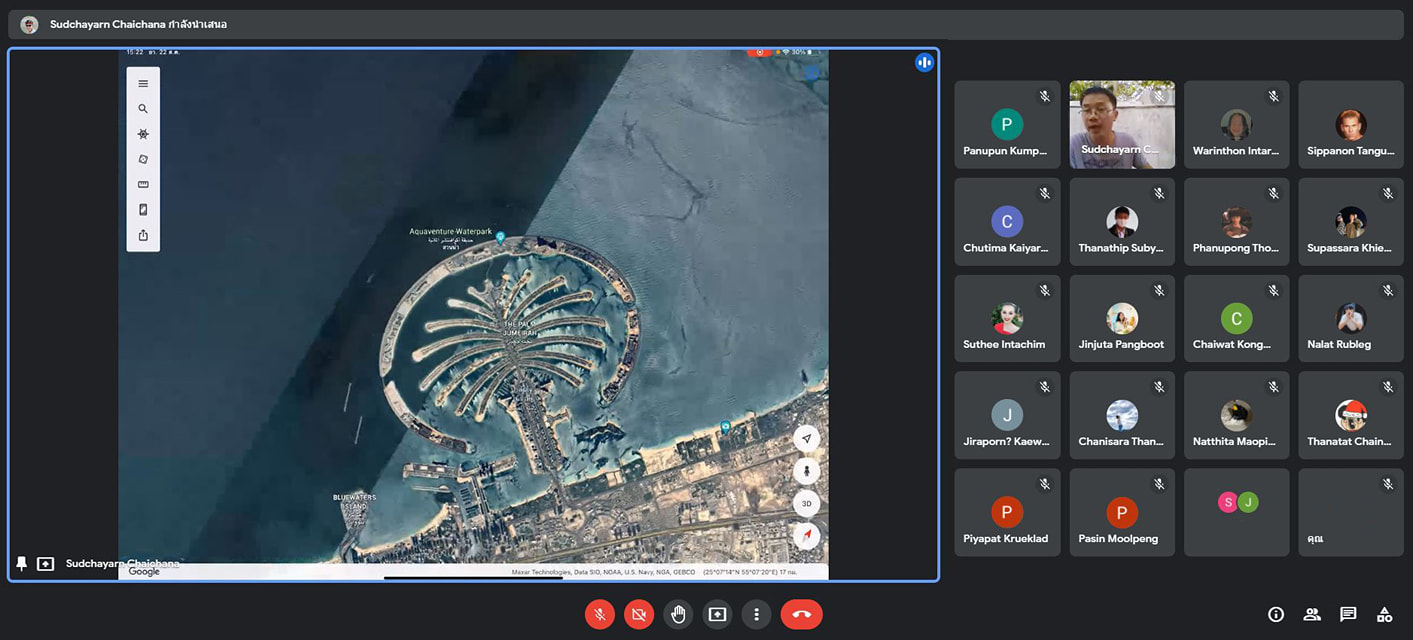1413x640 pixels.
Task: Select the Street View pegman button
Action: click(807, 471)
